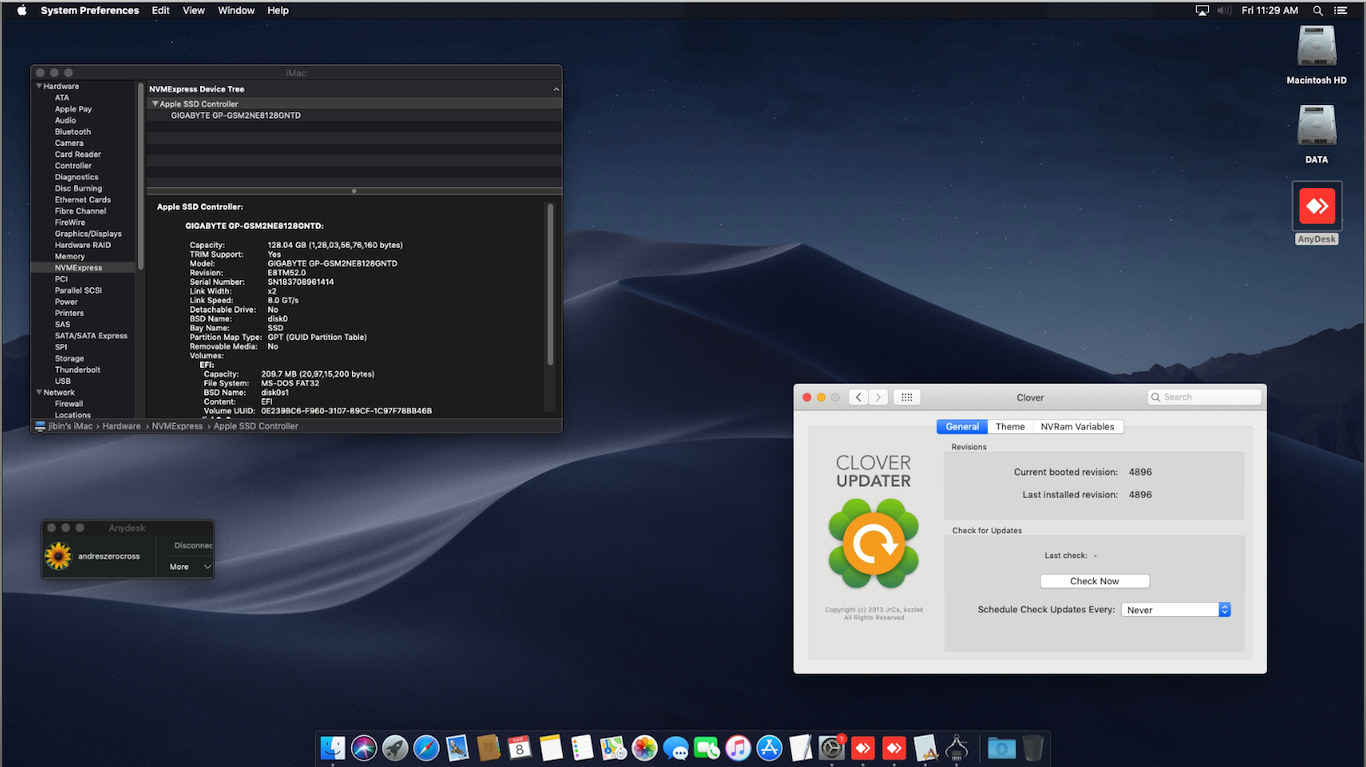The width and height of the screenshot is (1366, 767).
Task: Select Graphics/Displays in the sidebar
Action: 88,234
